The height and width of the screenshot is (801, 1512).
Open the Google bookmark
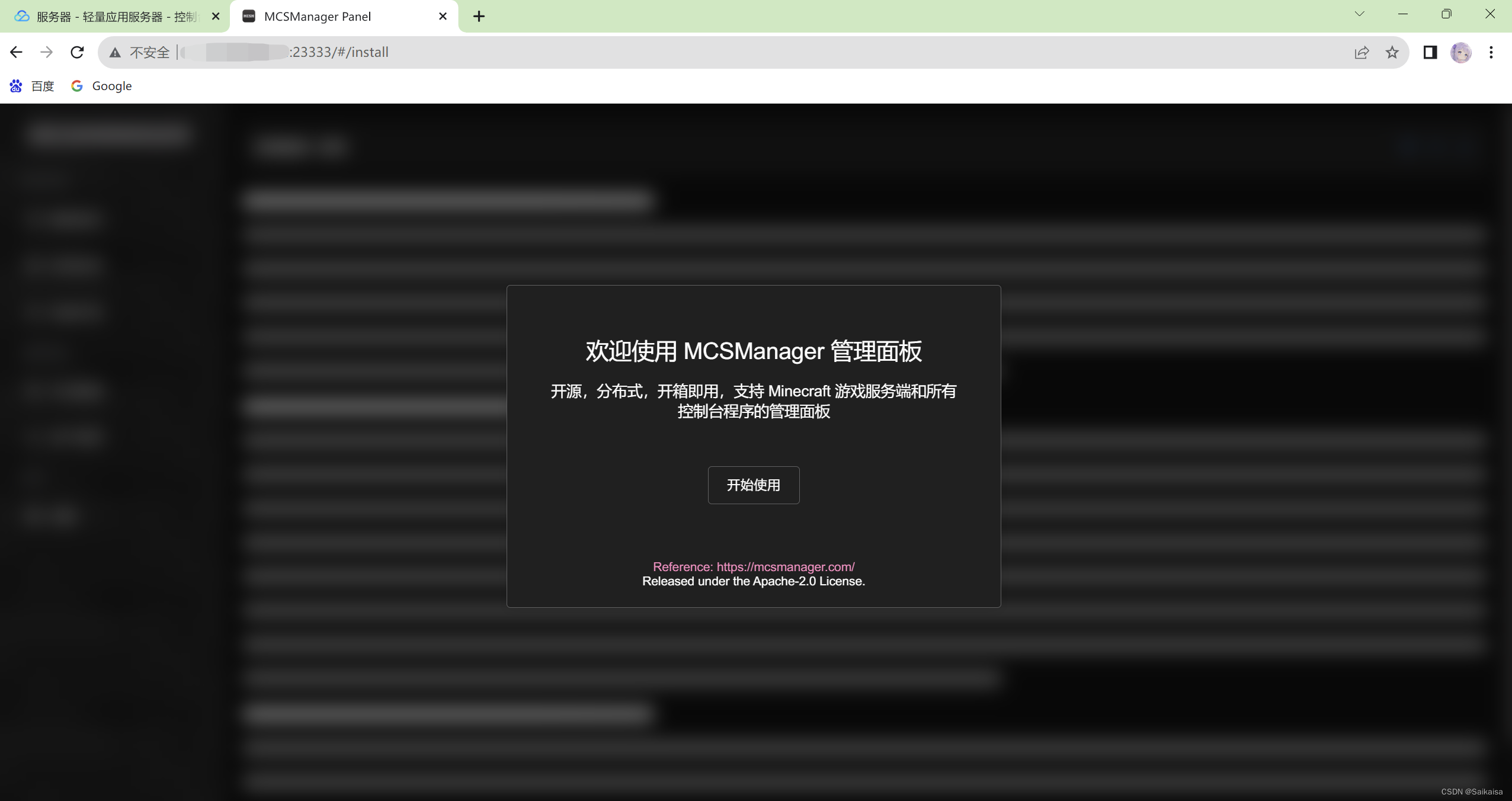click(x=101, y=86)
